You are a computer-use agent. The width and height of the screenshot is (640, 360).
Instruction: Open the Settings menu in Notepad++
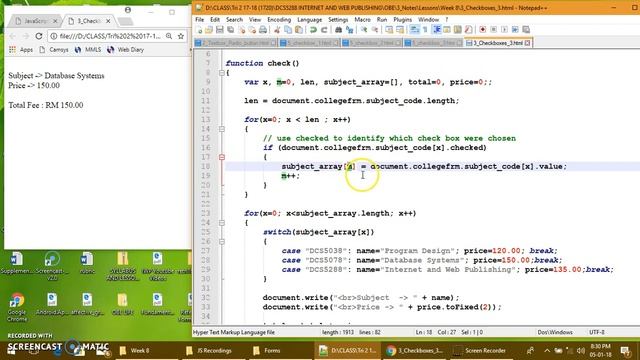pyautogui.click(x=338, y=20)
